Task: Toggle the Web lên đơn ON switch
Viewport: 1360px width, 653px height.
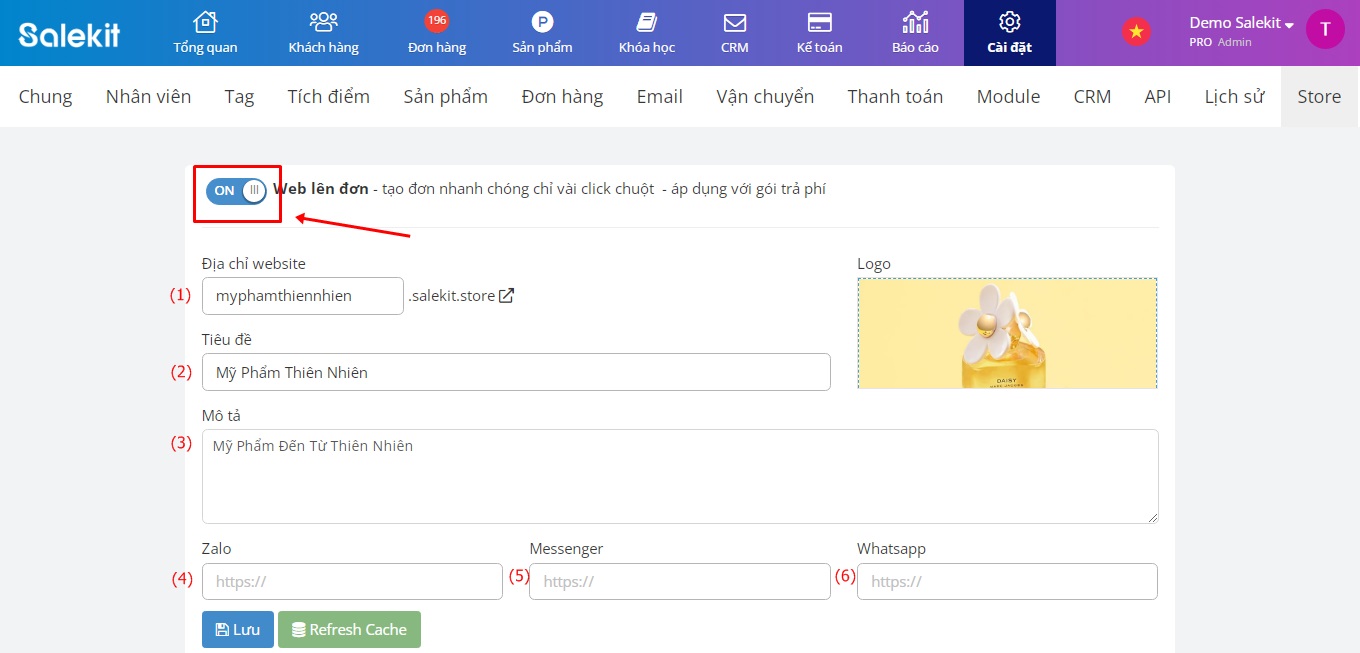Action: tap(236, 190)
